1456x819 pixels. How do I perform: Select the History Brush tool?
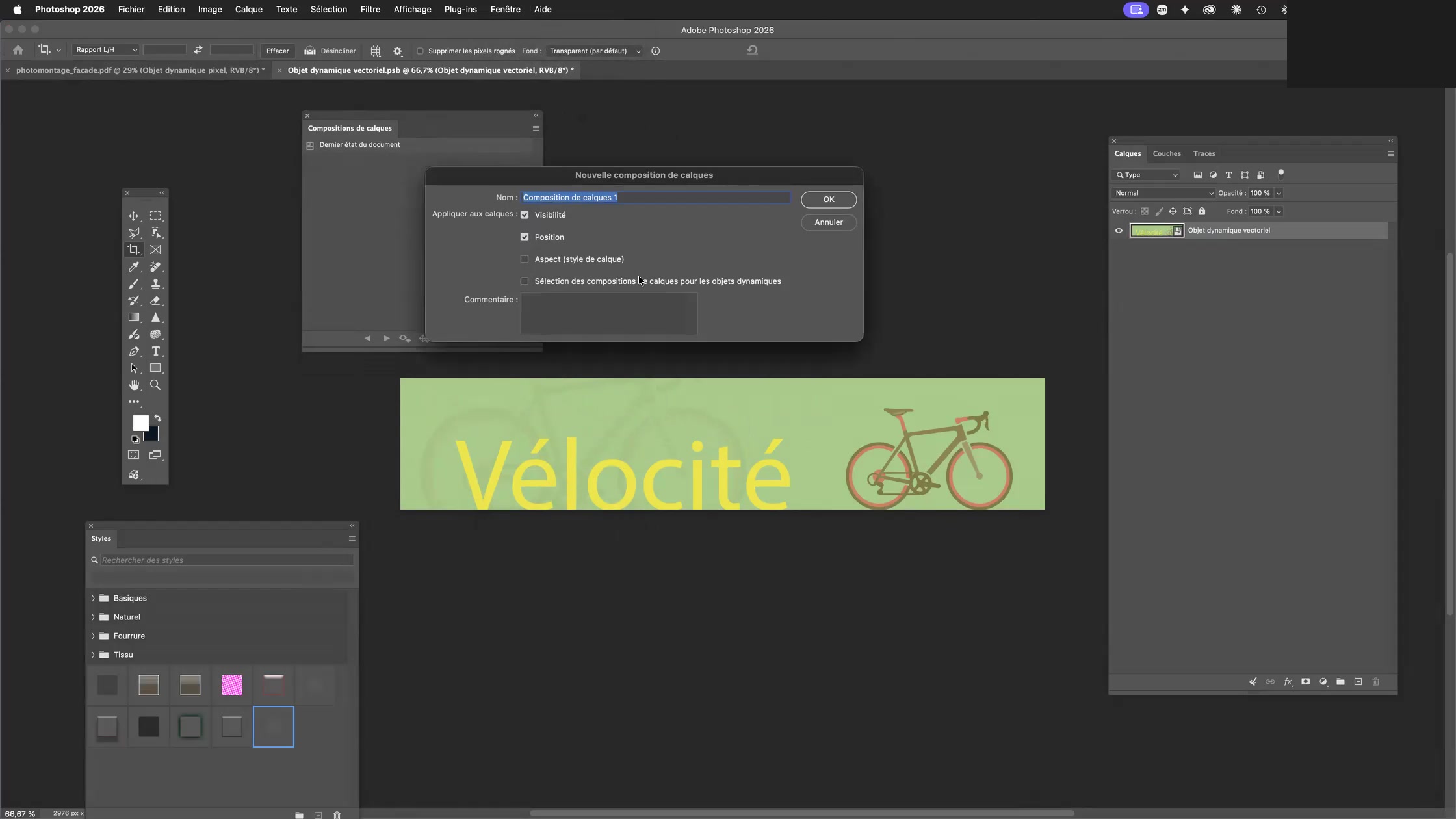pos(133,301)
